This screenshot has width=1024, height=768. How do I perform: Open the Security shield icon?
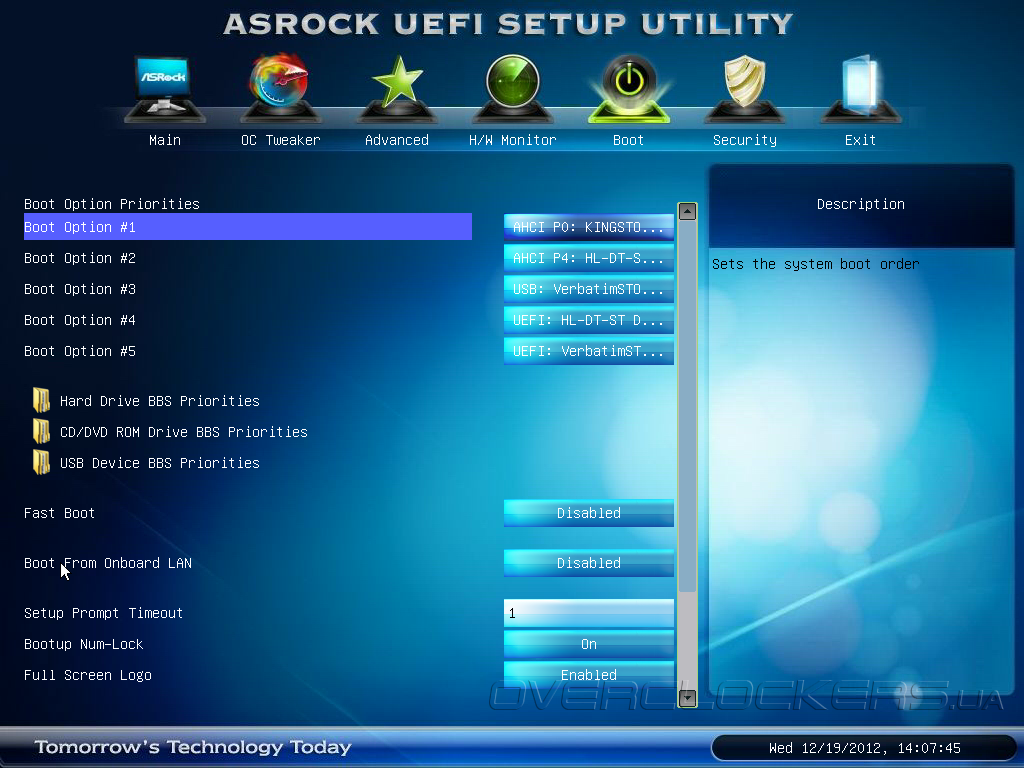click(x=744, y=88)
